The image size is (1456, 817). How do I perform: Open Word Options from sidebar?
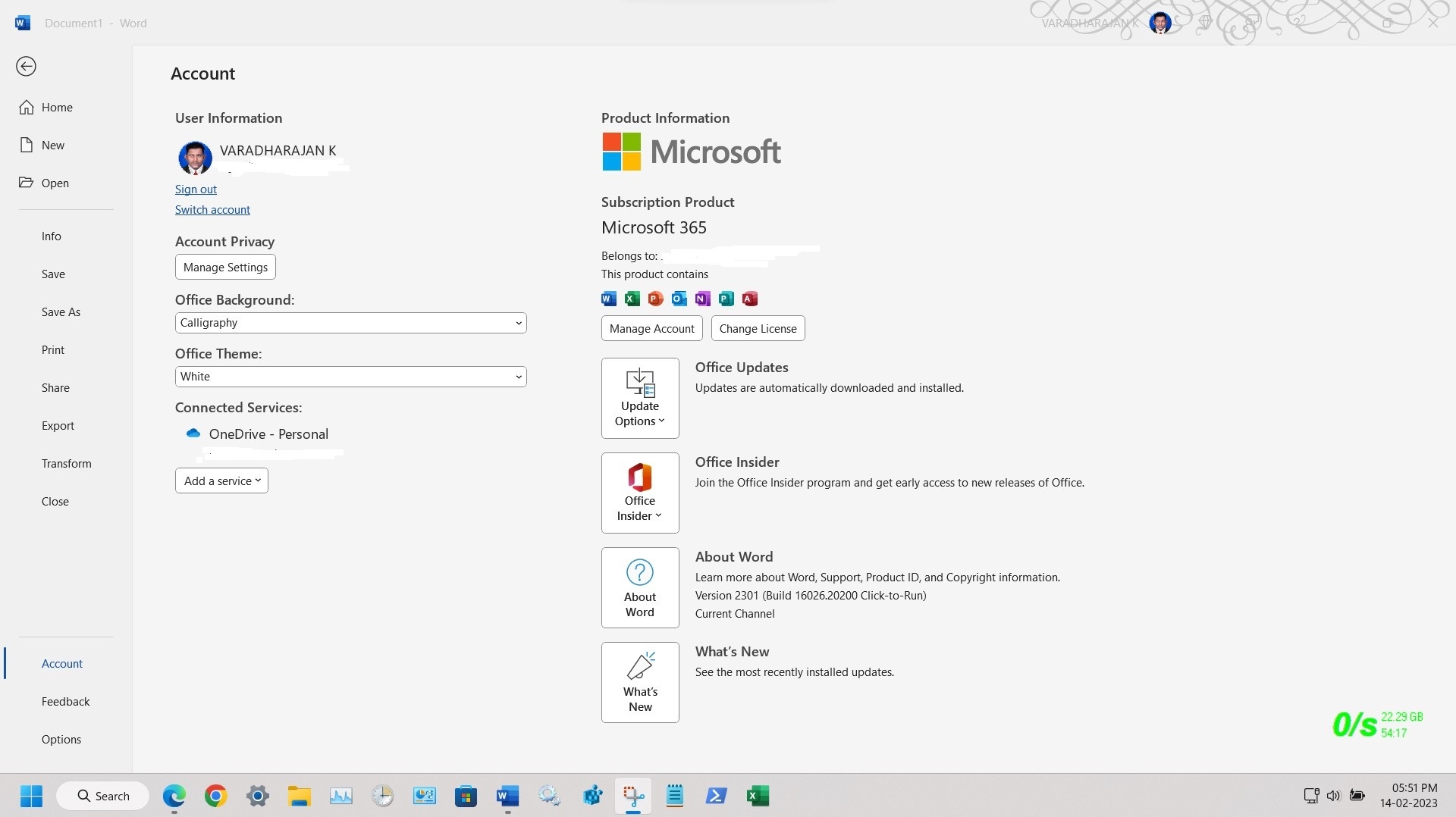click(x=61, y=740)
